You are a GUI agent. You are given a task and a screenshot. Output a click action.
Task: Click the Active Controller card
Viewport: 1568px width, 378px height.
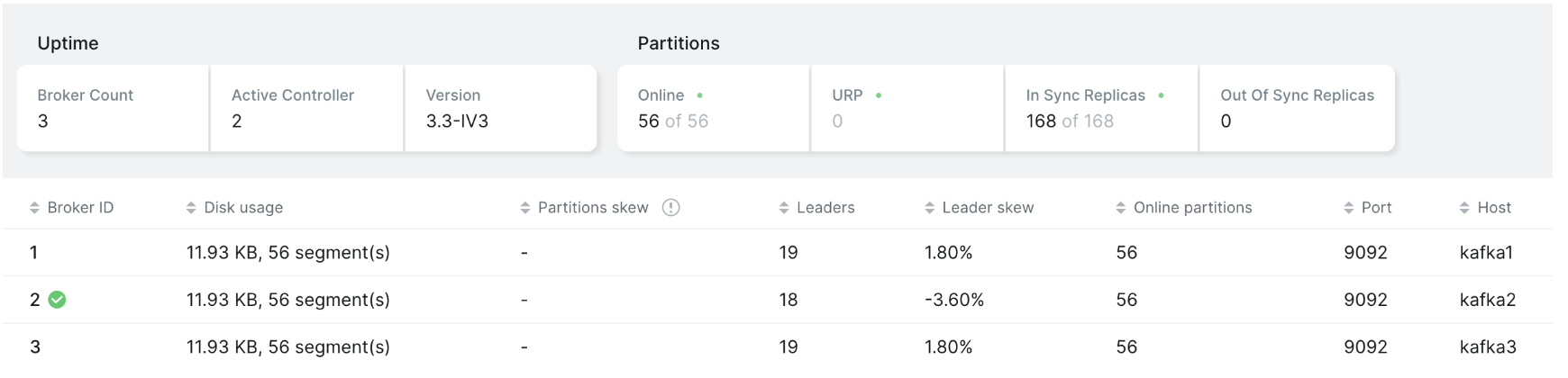point(306,108)
